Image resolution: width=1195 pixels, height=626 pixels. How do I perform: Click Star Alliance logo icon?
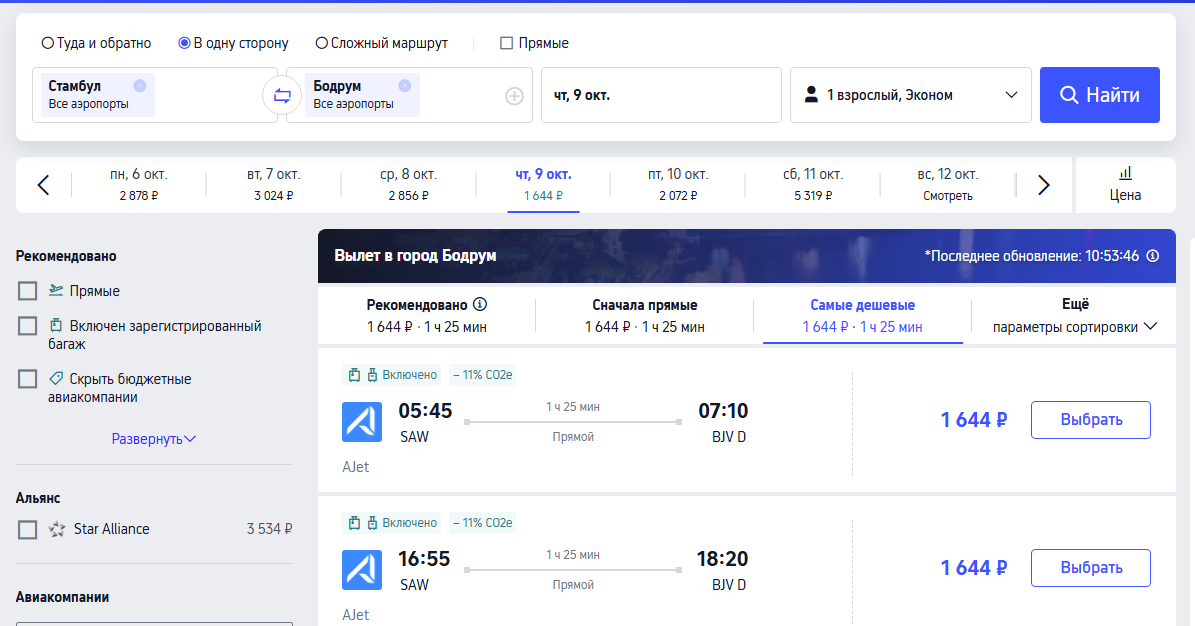point(56,529)
